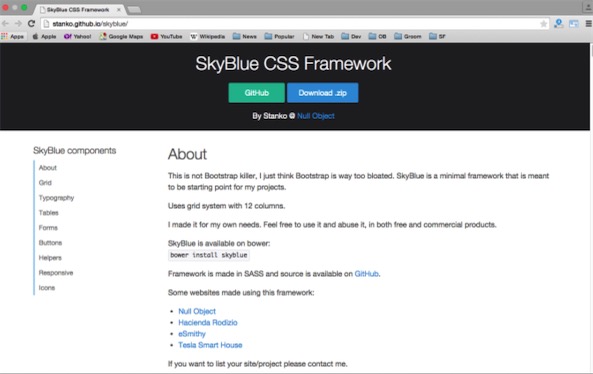Open the Tesla Smart House link
The height and width of the screenshot is (374, 593).
(x=210, y=345)
